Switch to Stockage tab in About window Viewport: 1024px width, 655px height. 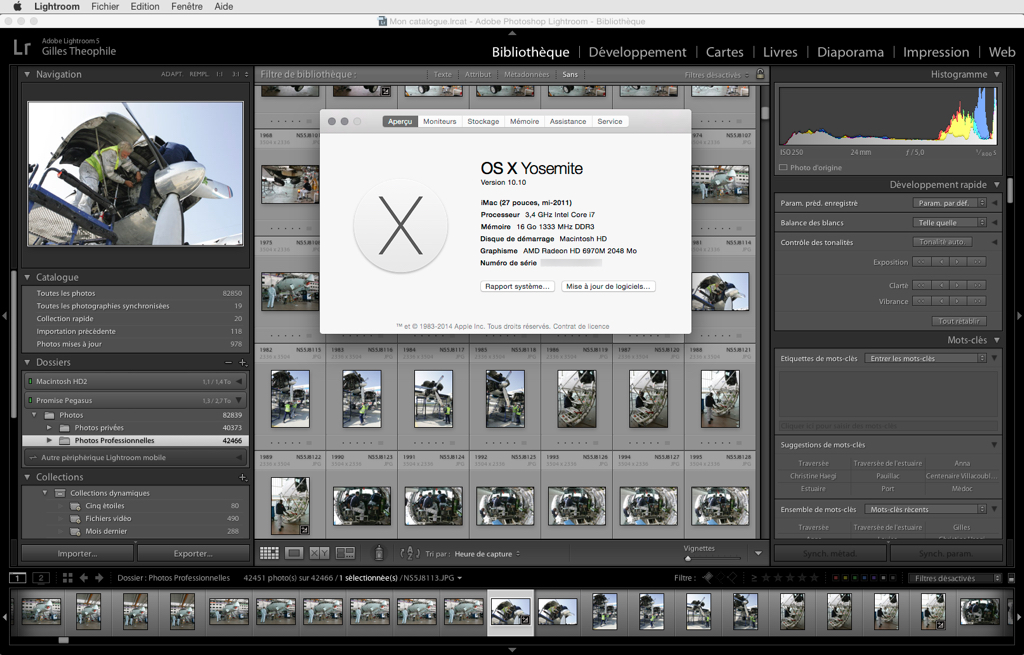coord(483,121)
